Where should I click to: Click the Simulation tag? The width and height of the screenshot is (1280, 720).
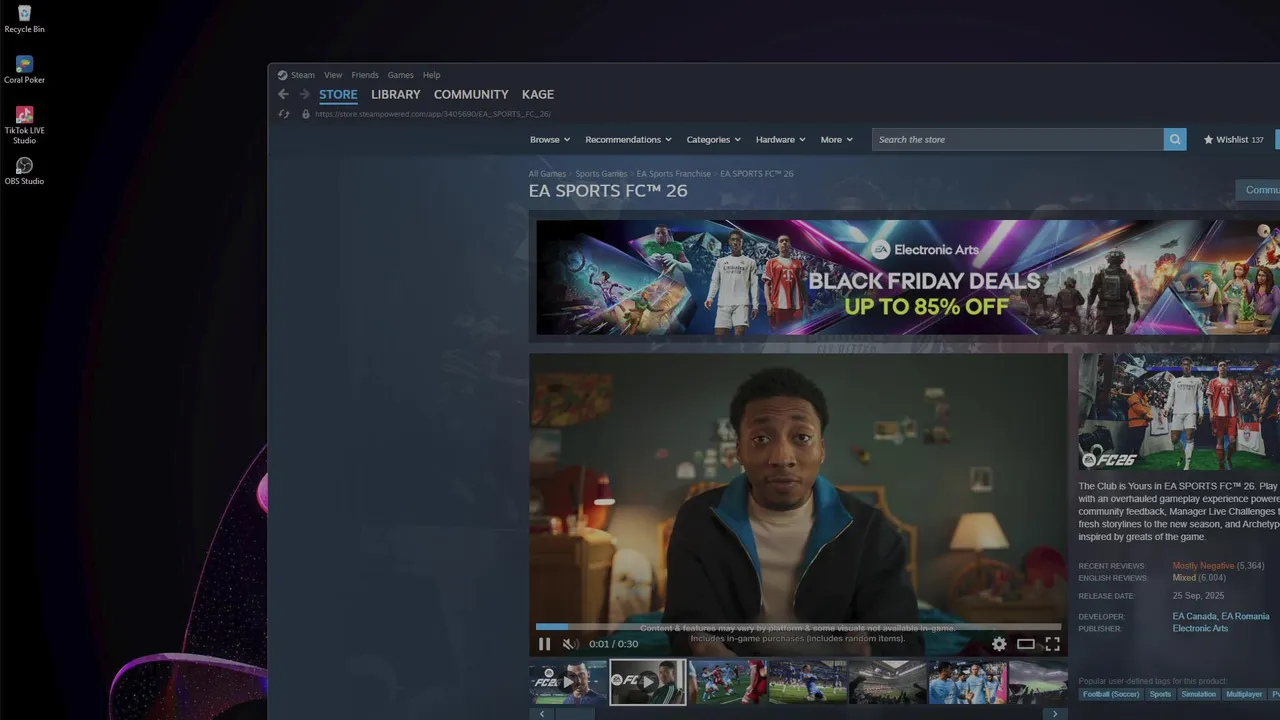pyautogui.click(x=1198, y=694)
